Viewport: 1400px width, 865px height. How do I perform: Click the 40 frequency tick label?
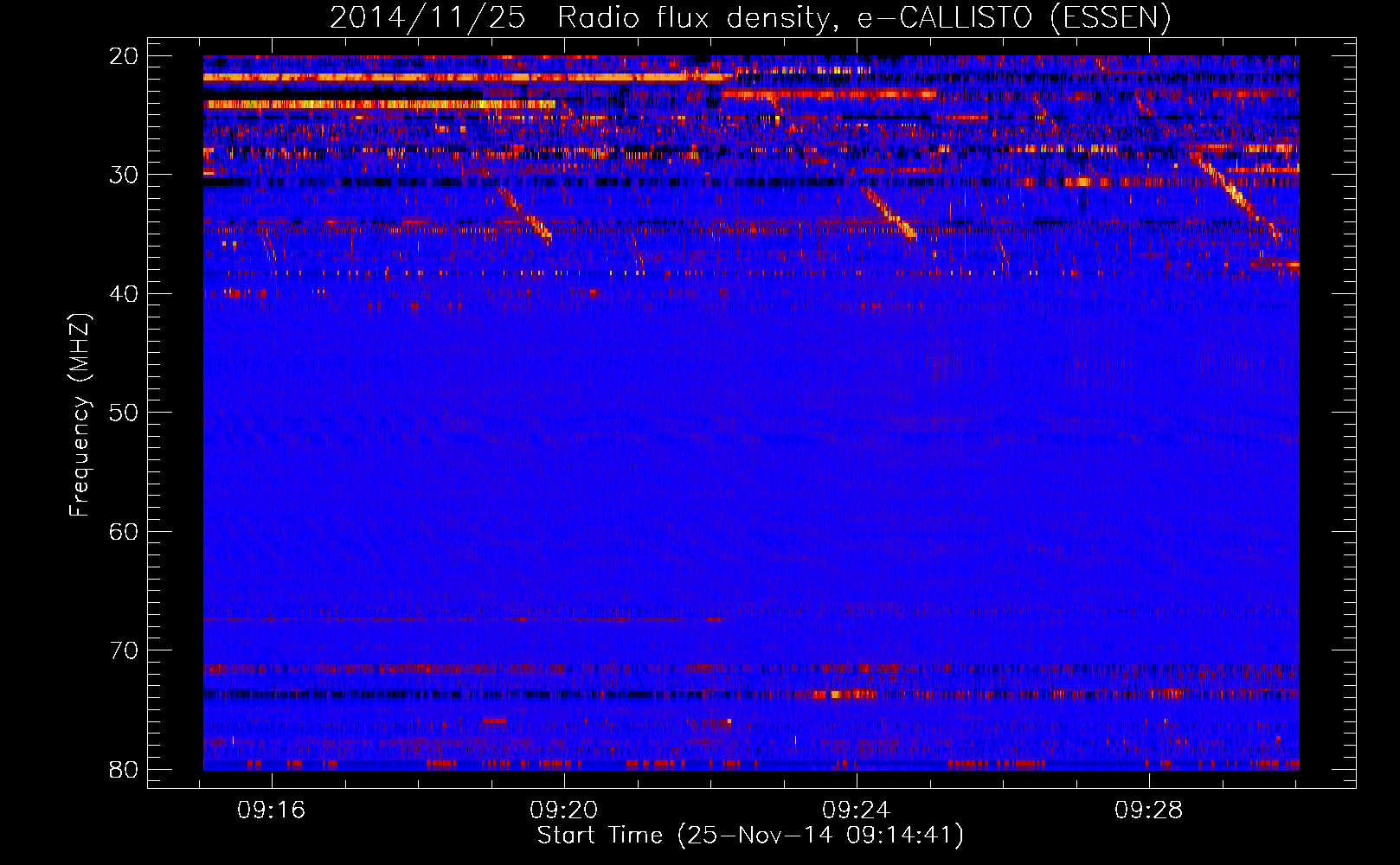124,294
